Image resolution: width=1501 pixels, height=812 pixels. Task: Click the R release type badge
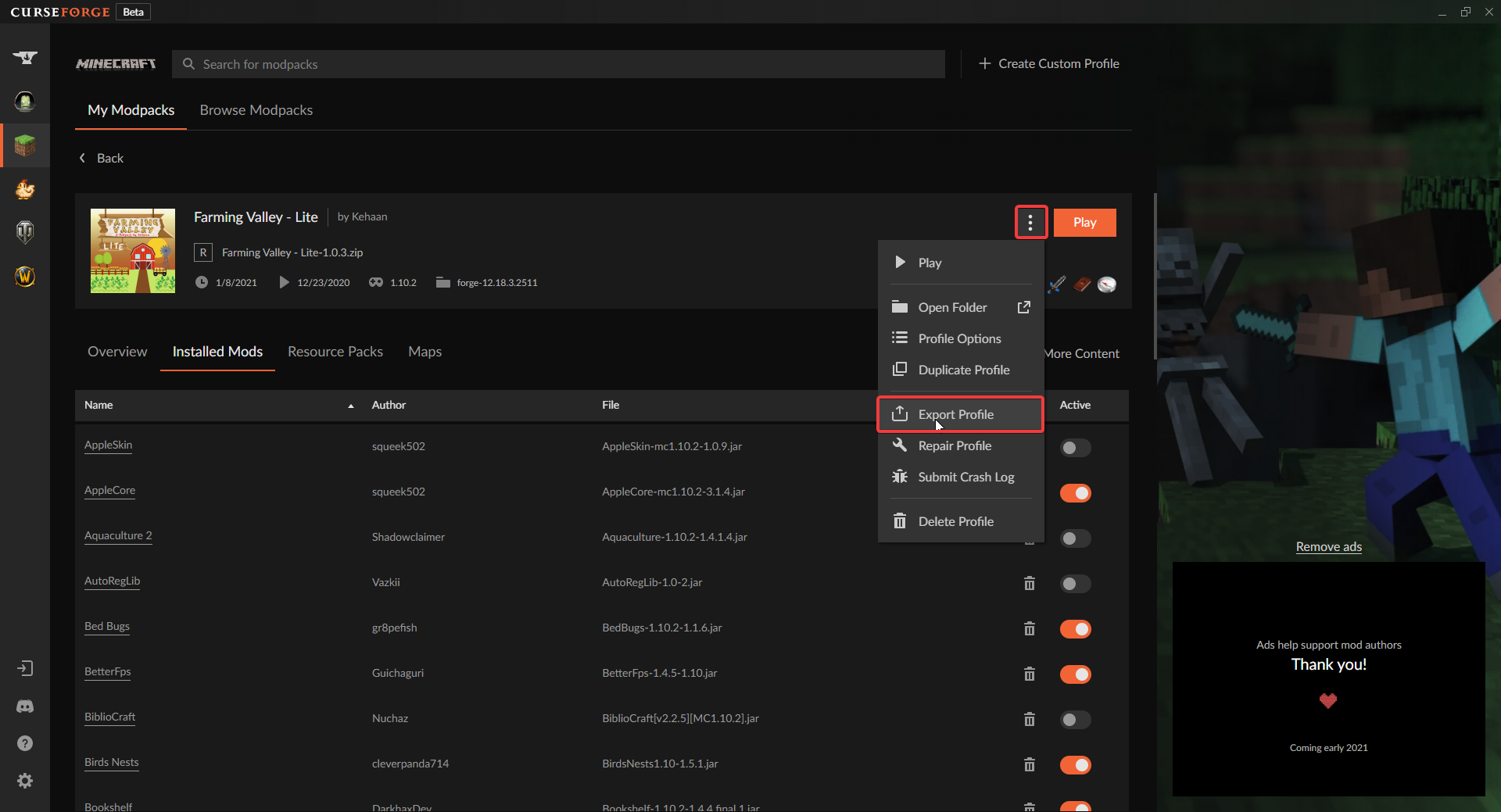[203, 252]
